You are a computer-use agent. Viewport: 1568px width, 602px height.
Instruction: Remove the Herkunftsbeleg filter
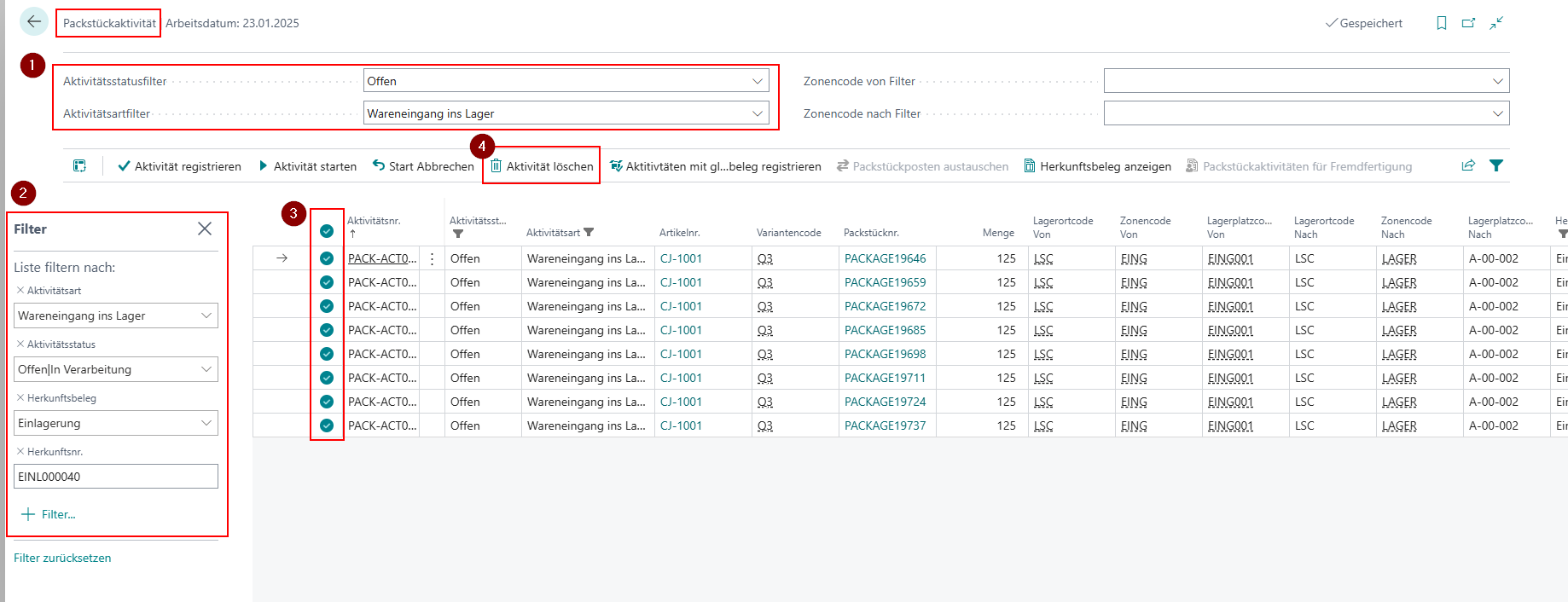tap(20, 398)
